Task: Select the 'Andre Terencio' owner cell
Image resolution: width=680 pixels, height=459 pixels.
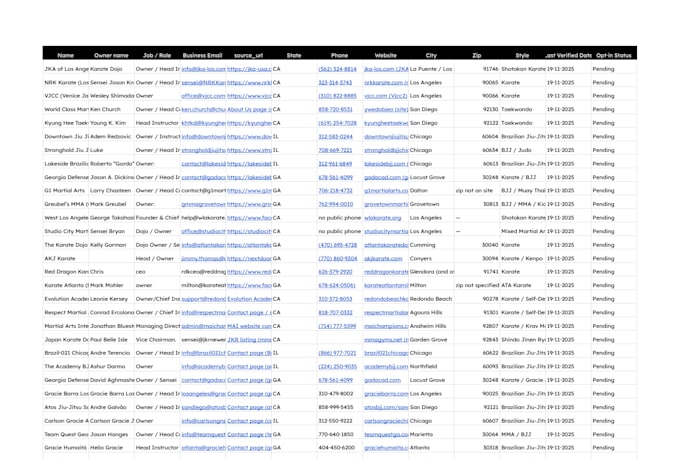Action: pos(112,353)
